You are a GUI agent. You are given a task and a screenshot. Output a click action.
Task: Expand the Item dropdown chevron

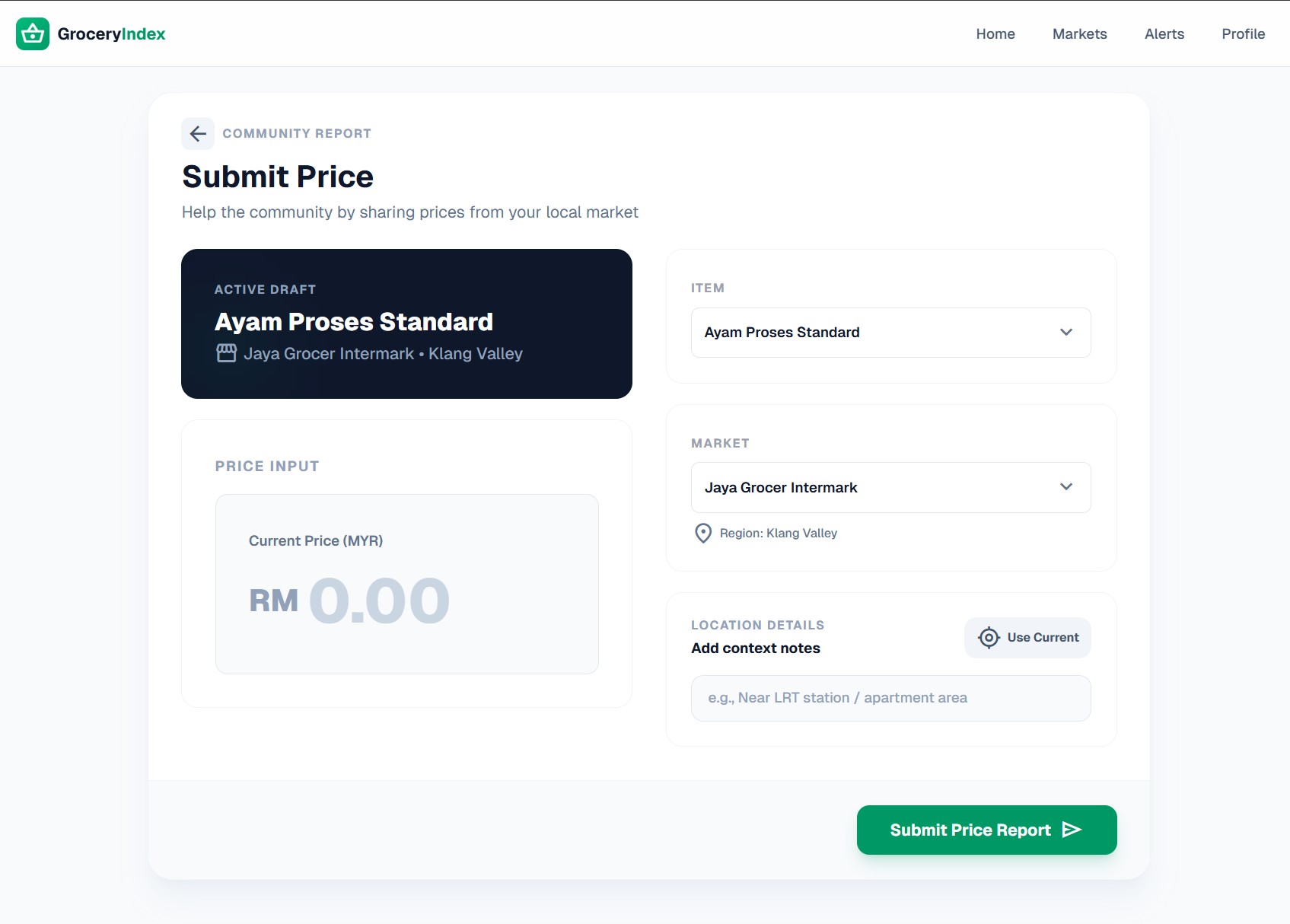coord(1065,333)
